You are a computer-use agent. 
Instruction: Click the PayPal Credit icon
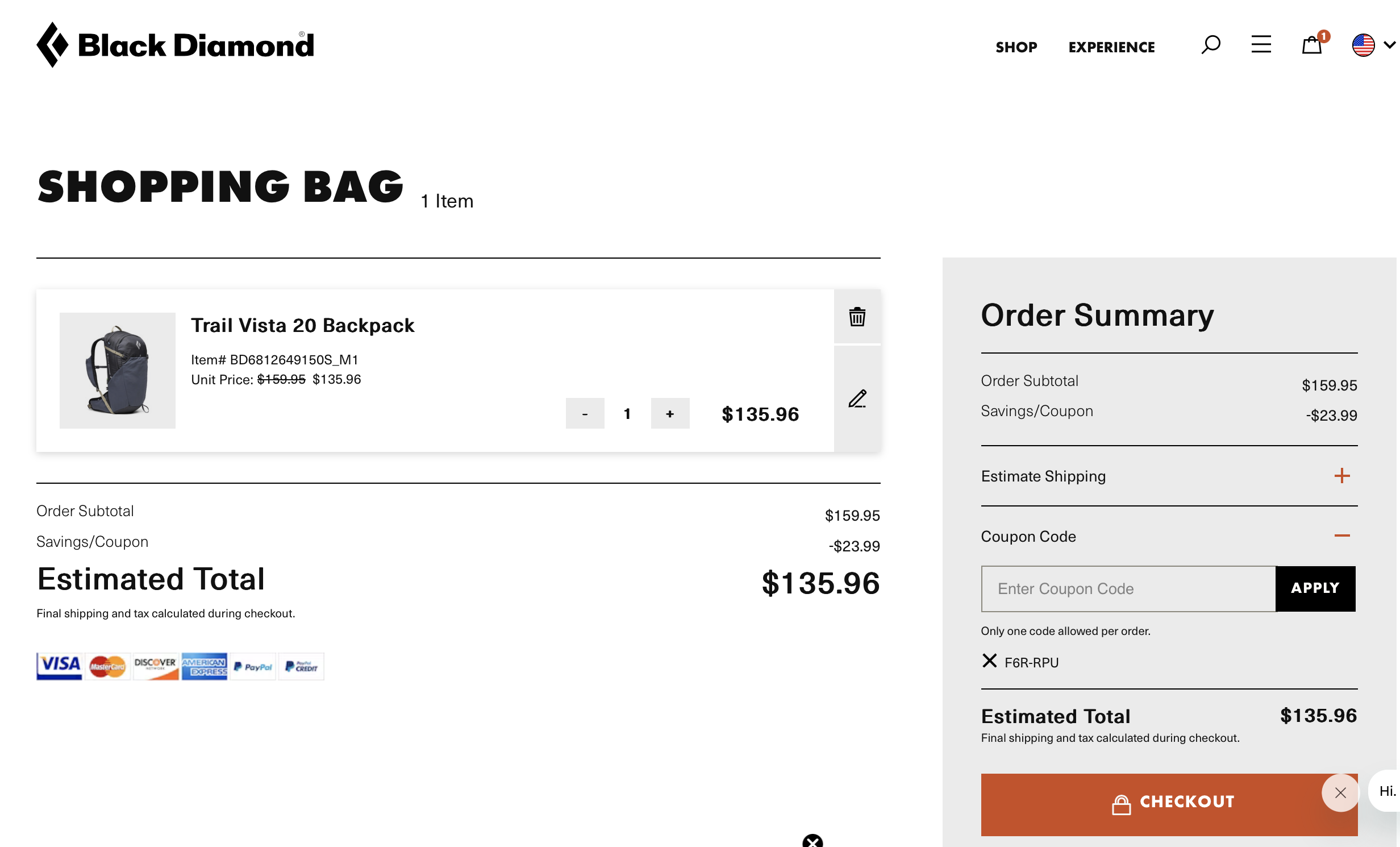301,666
